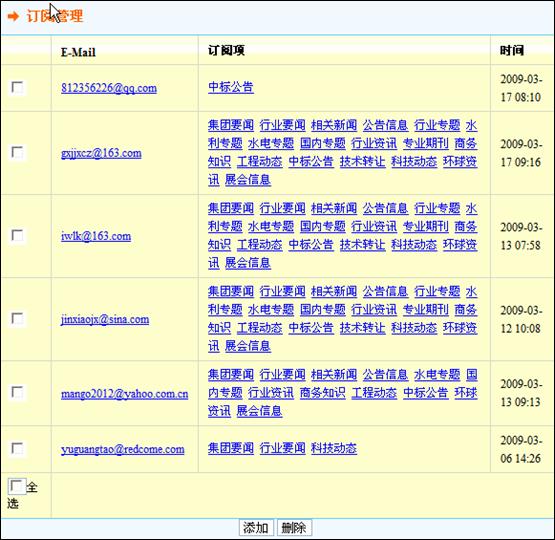Click 中标公告 link in the first row

tap(231, 87)
